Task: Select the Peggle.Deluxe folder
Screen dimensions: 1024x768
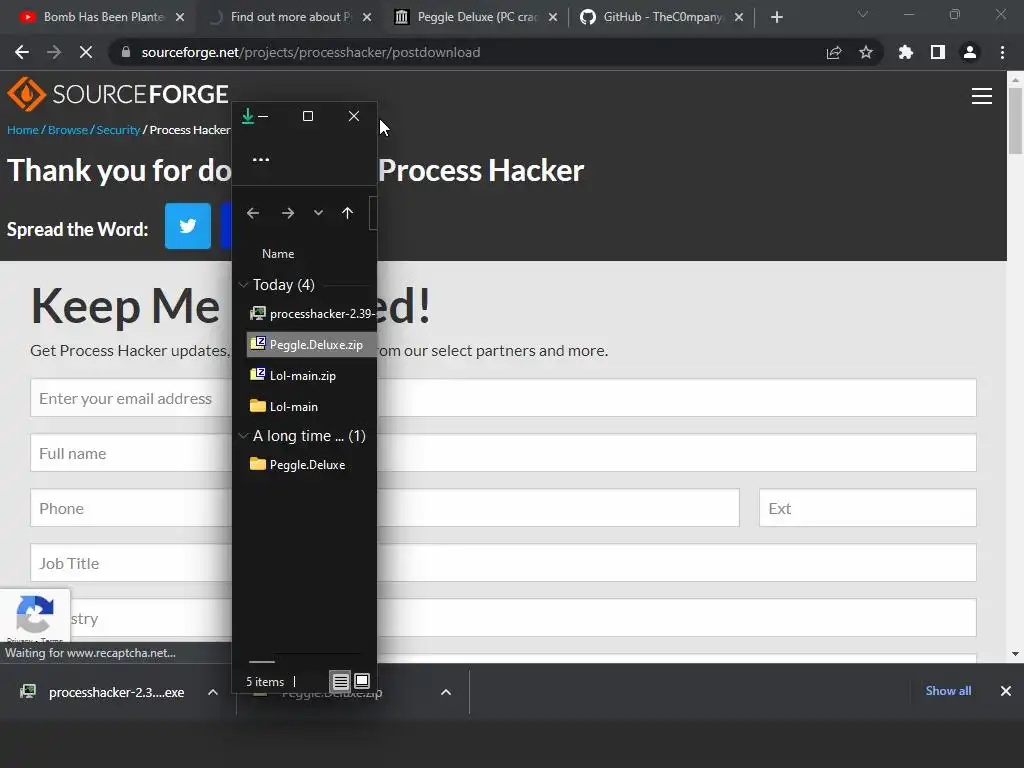Action: point(312,465)
